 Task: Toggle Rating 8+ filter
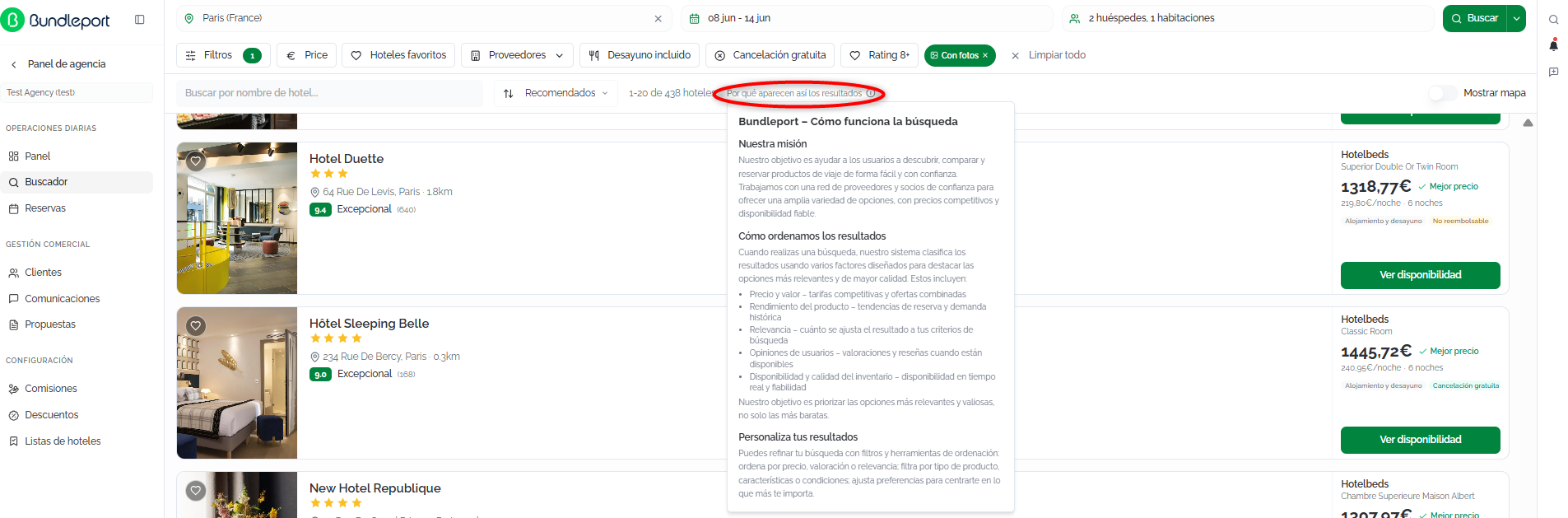880,55
